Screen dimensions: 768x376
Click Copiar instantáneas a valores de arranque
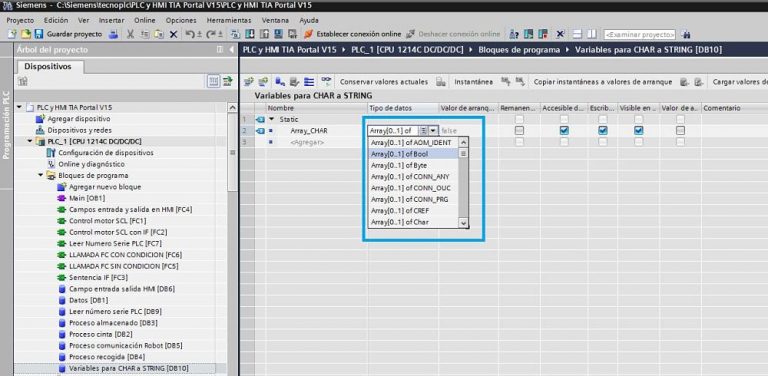point(602,82)
